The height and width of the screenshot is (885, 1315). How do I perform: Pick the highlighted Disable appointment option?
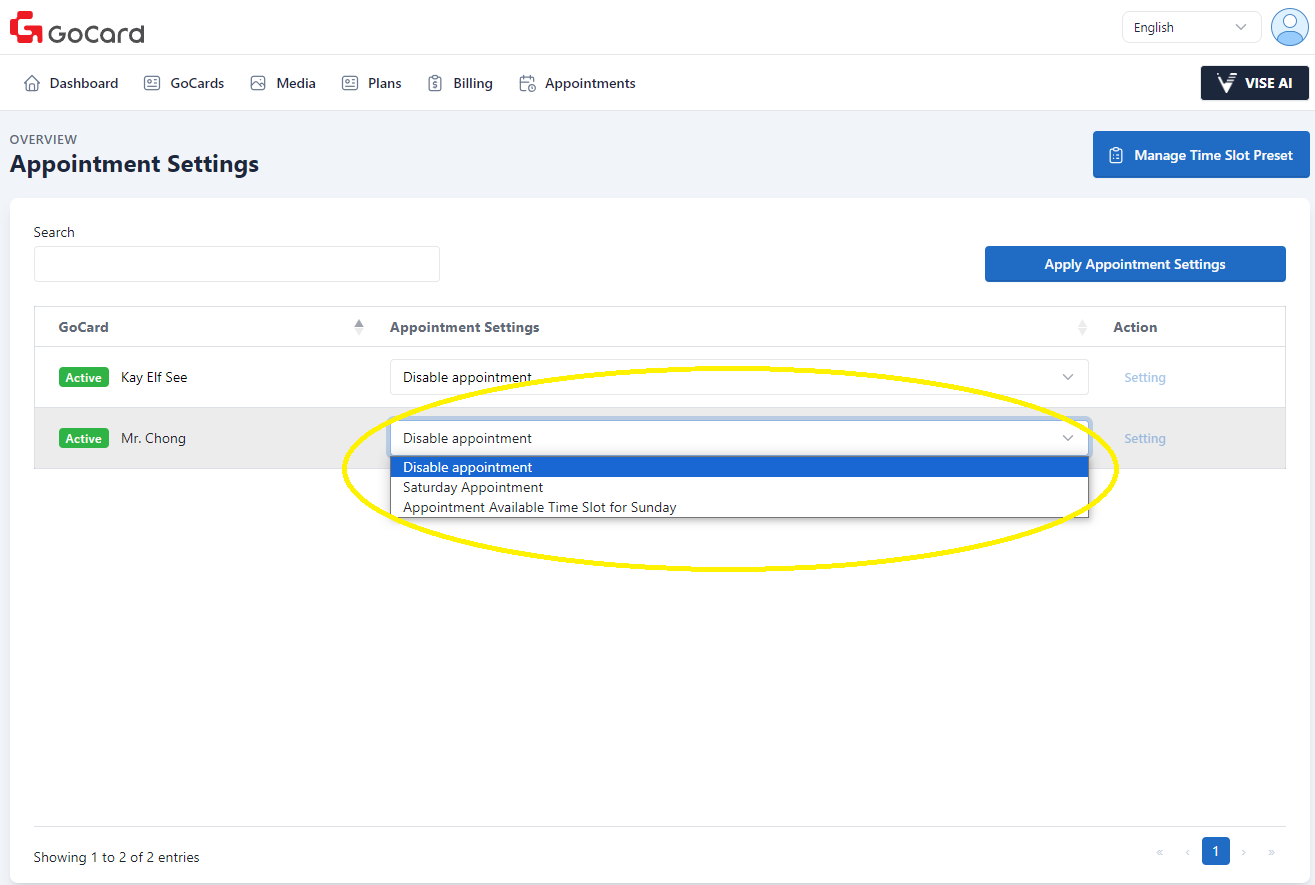[x=468, y=467]
